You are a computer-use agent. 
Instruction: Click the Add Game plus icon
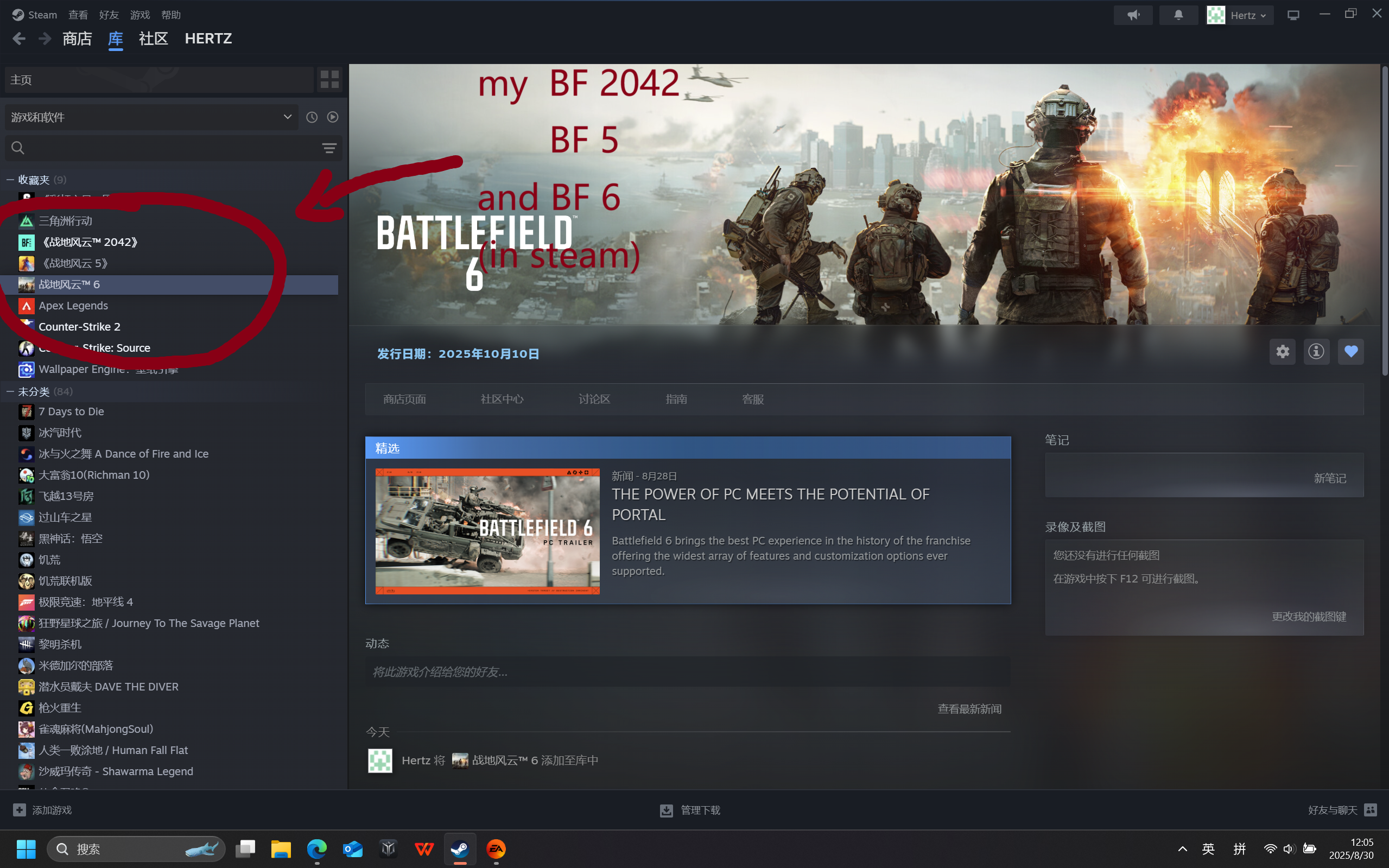pos(20,809)
